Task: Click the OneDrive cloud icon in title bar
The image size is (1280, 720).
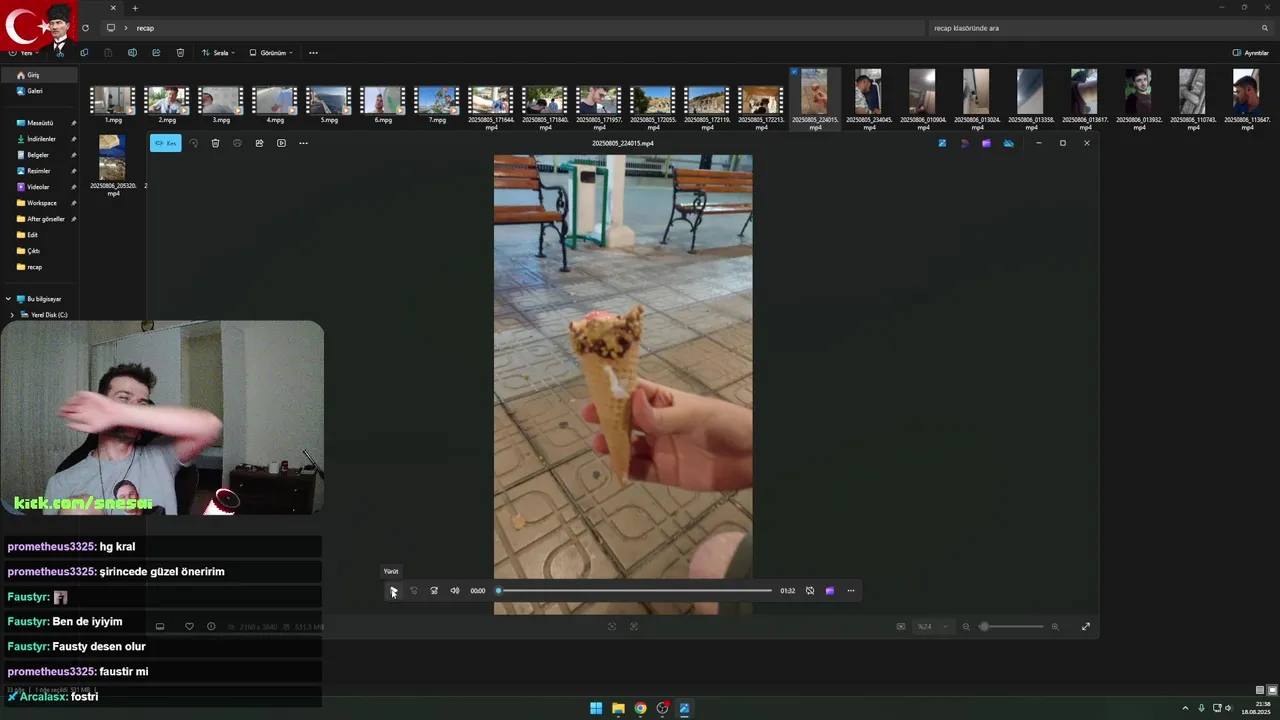Action: [x=1008, y=143]
